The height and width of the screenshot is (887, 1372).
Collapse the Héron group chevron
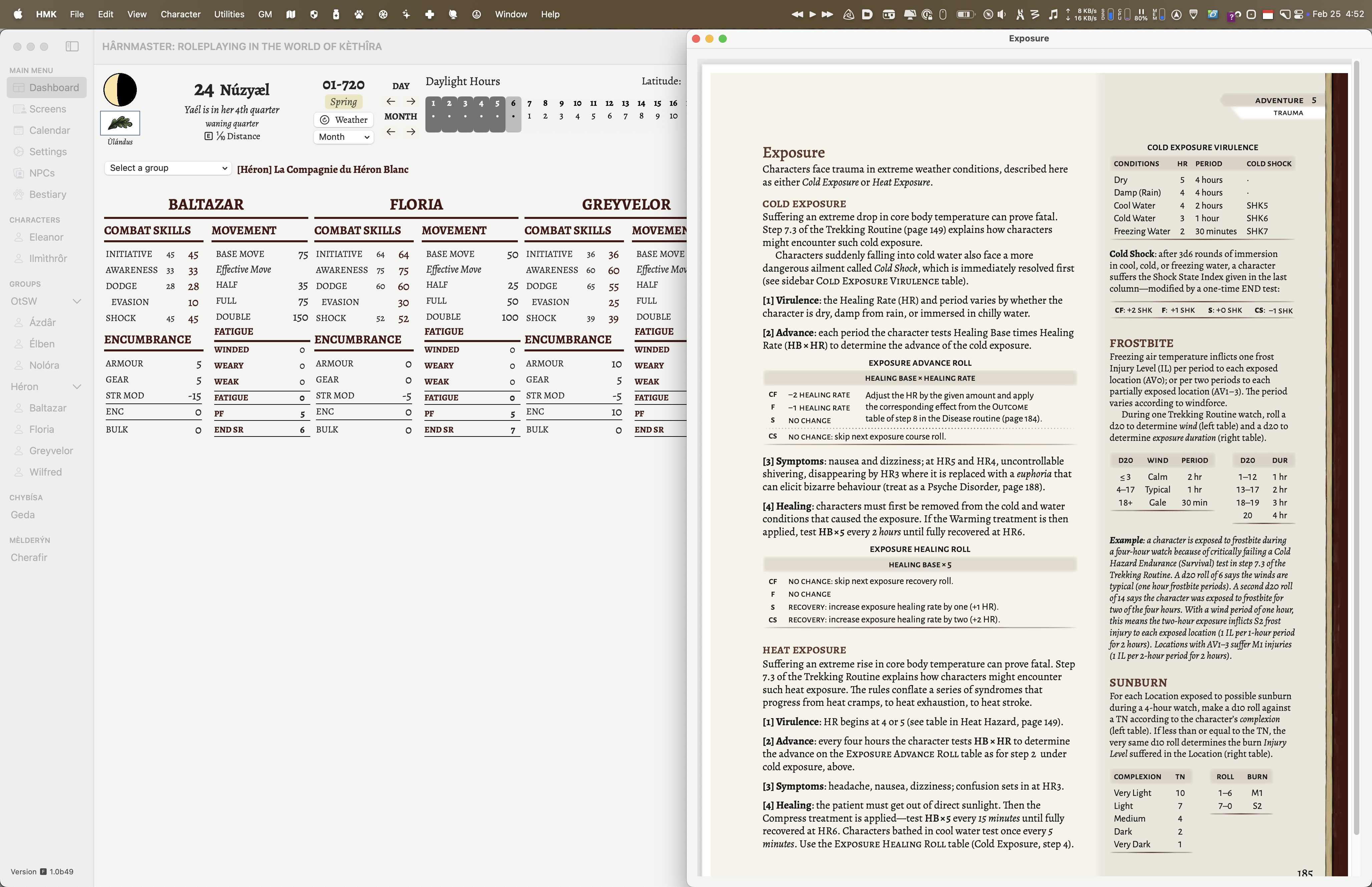[76, 386]
